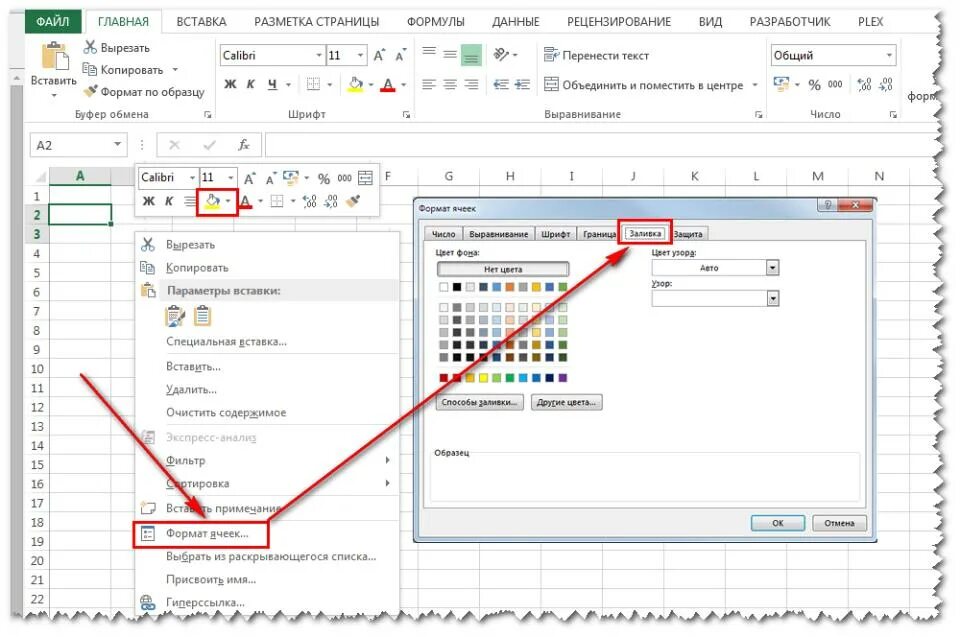Screen dimensions: 960x637
Task: Click Merge and Center (Объединить и поместить в центре)
Action: [x=643, y=85]
